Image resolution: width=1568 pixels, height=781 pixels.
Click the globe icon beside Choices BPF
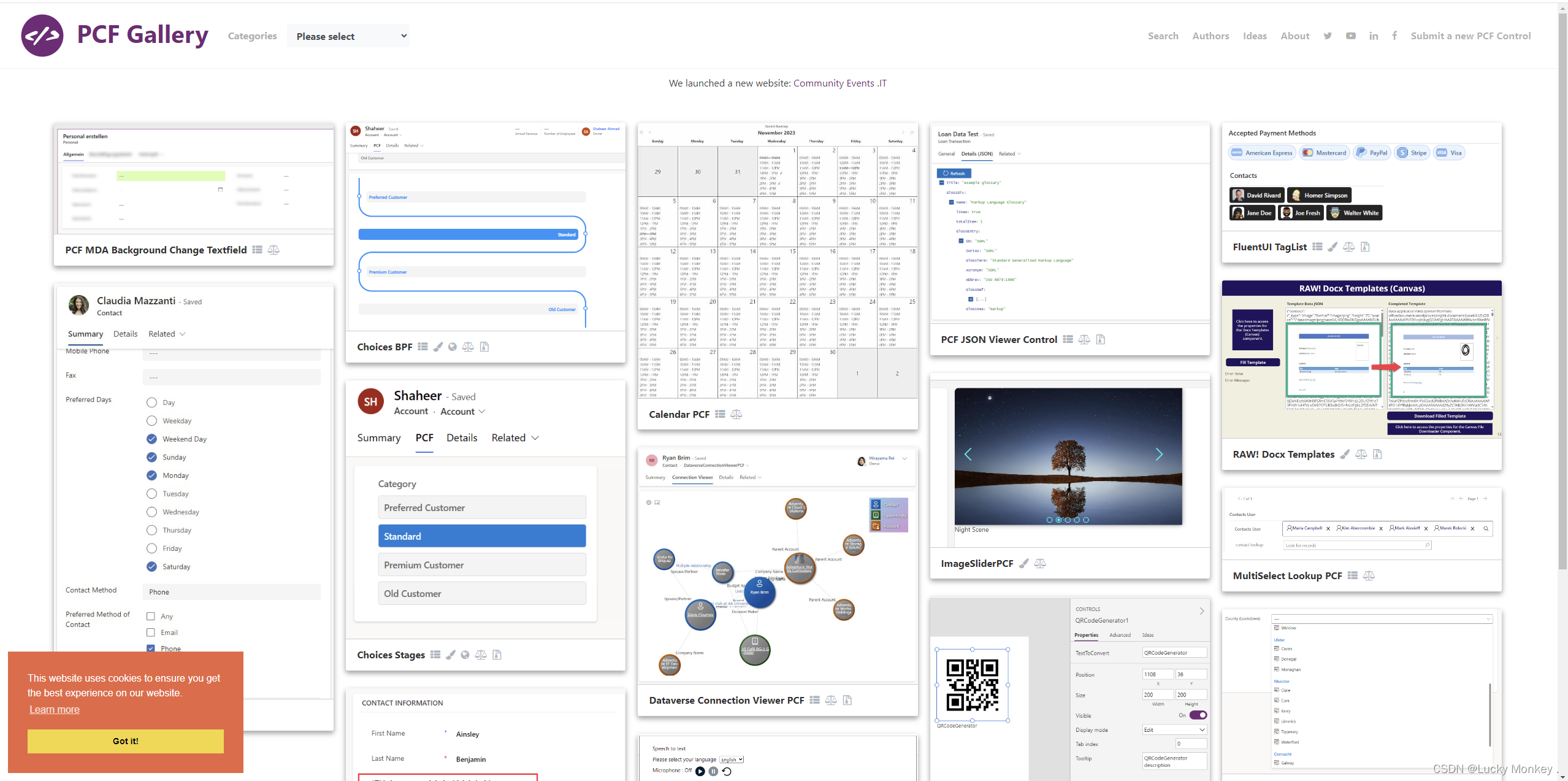453,347
